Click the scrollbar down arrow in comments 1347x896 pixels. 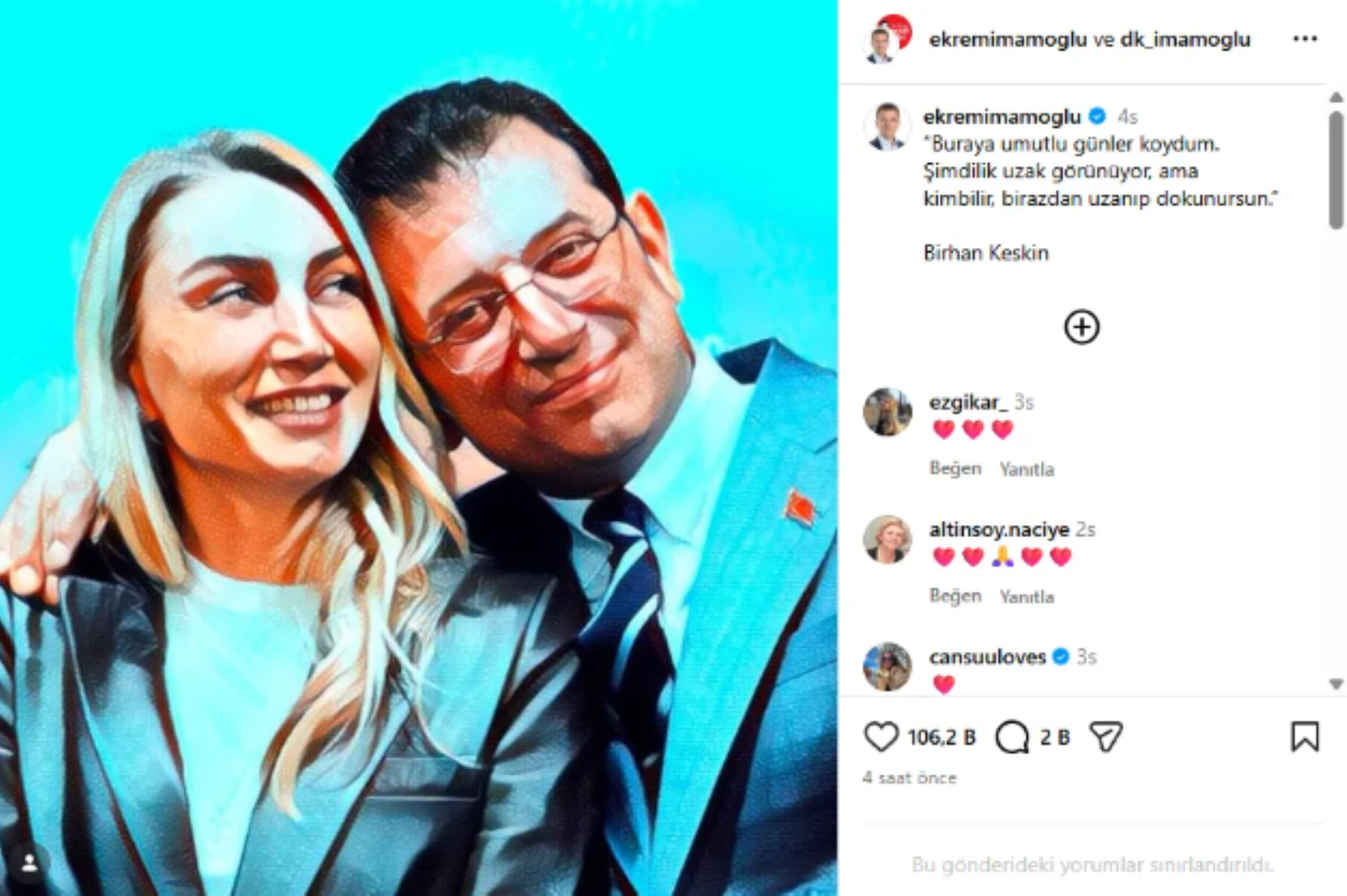1336,684
